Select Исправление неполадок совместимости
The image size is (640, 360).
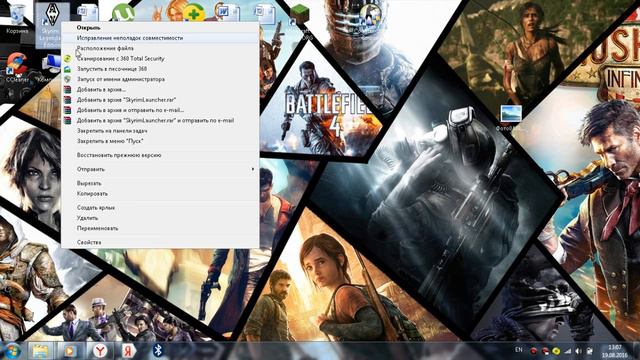pyautogui.click(x=160, y=38)
